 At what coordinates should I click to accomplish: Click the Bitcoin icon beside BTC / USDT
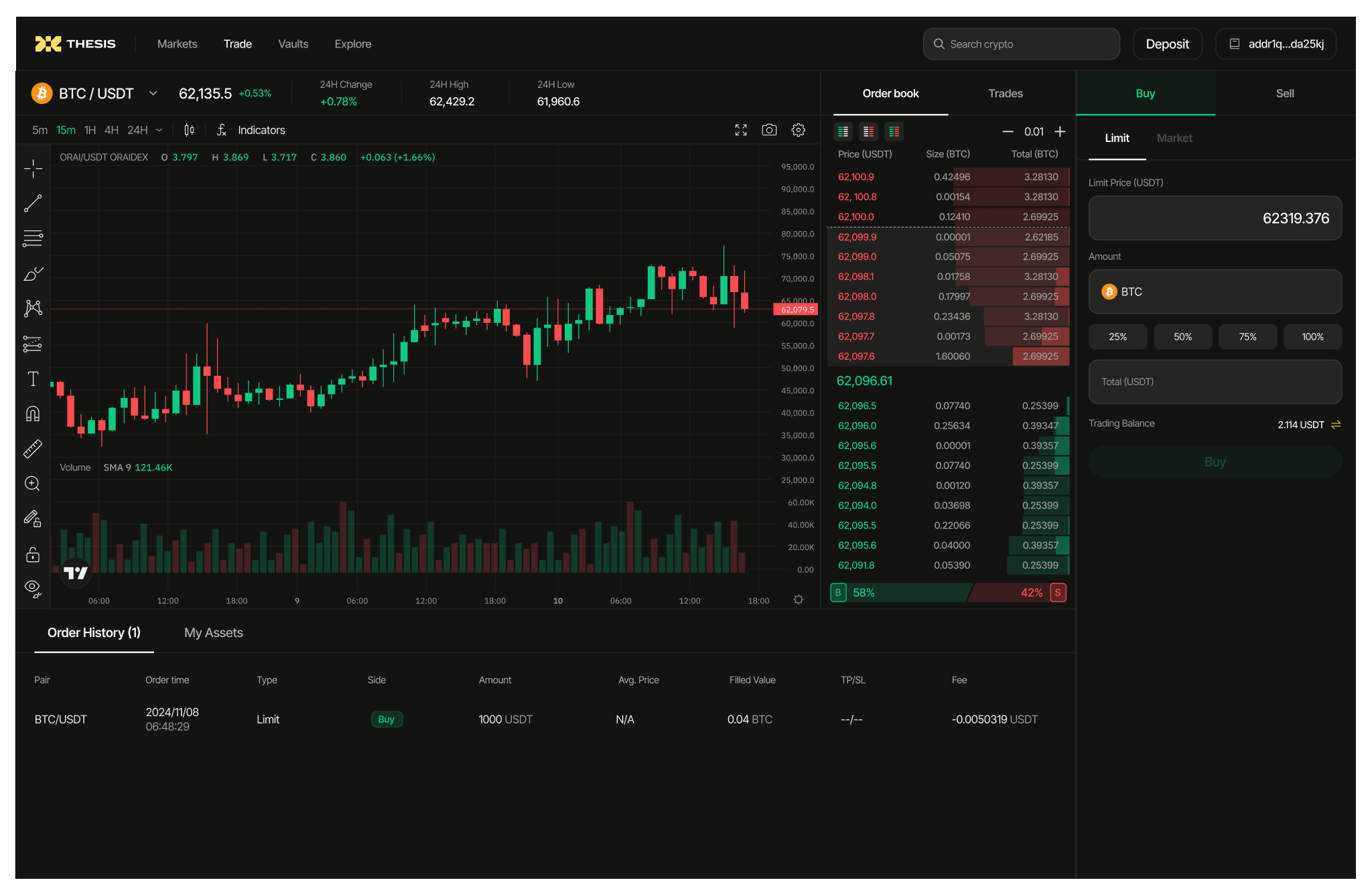pos(42,93)
